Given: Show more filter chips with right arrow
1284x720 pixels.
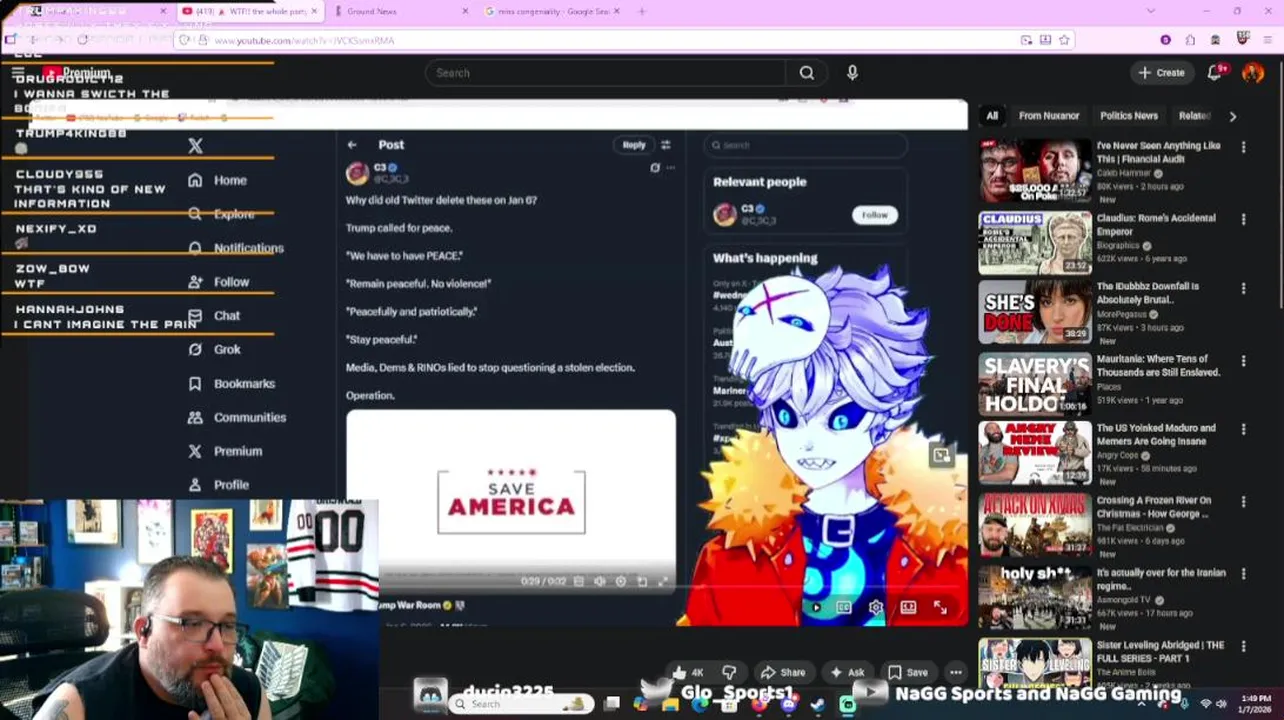Looking at the screenshot, I should tap(1232, 116).
